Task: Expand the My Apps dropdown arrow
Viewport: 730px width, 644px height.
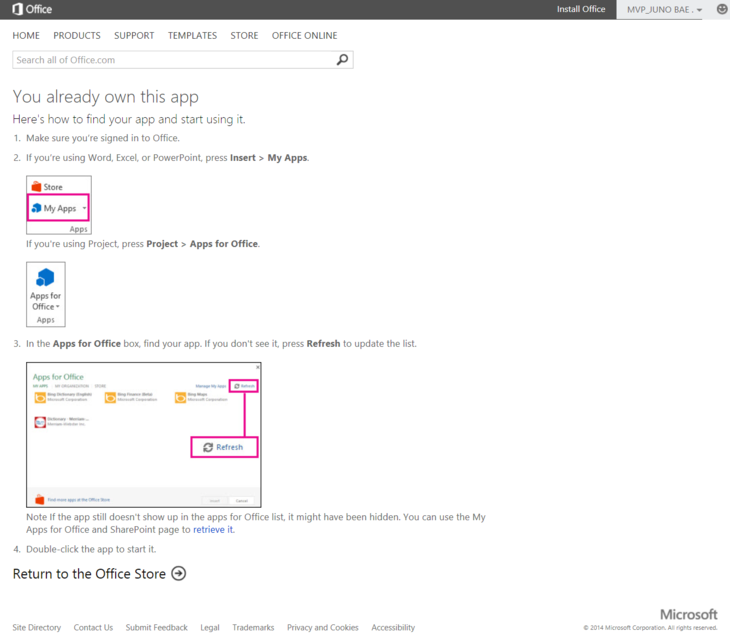Action: (84, 208)
